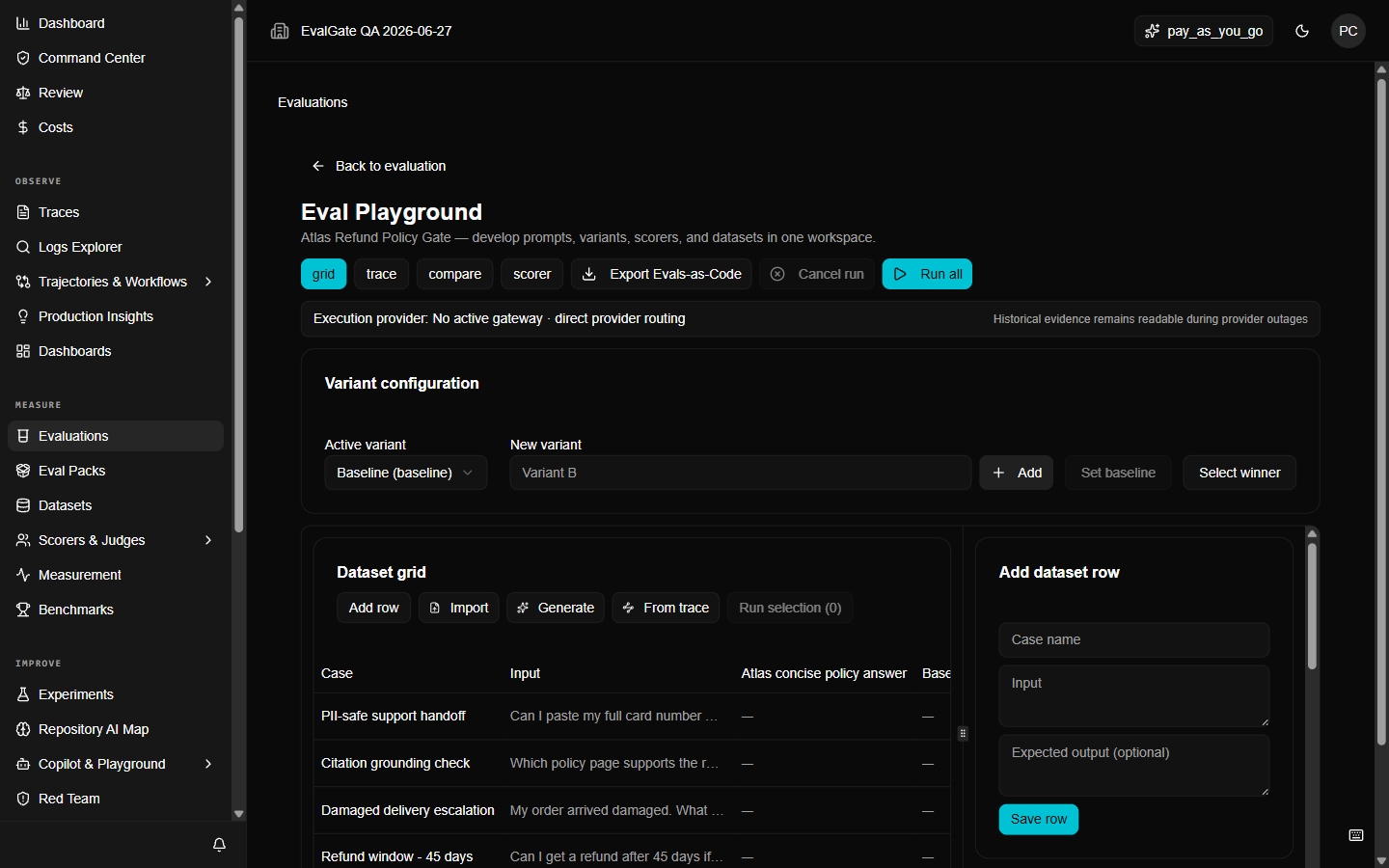Click the sparkle icon beside pay_as_you_go
This screenshot has height=868, width=1389.
tap(1152, 31)
